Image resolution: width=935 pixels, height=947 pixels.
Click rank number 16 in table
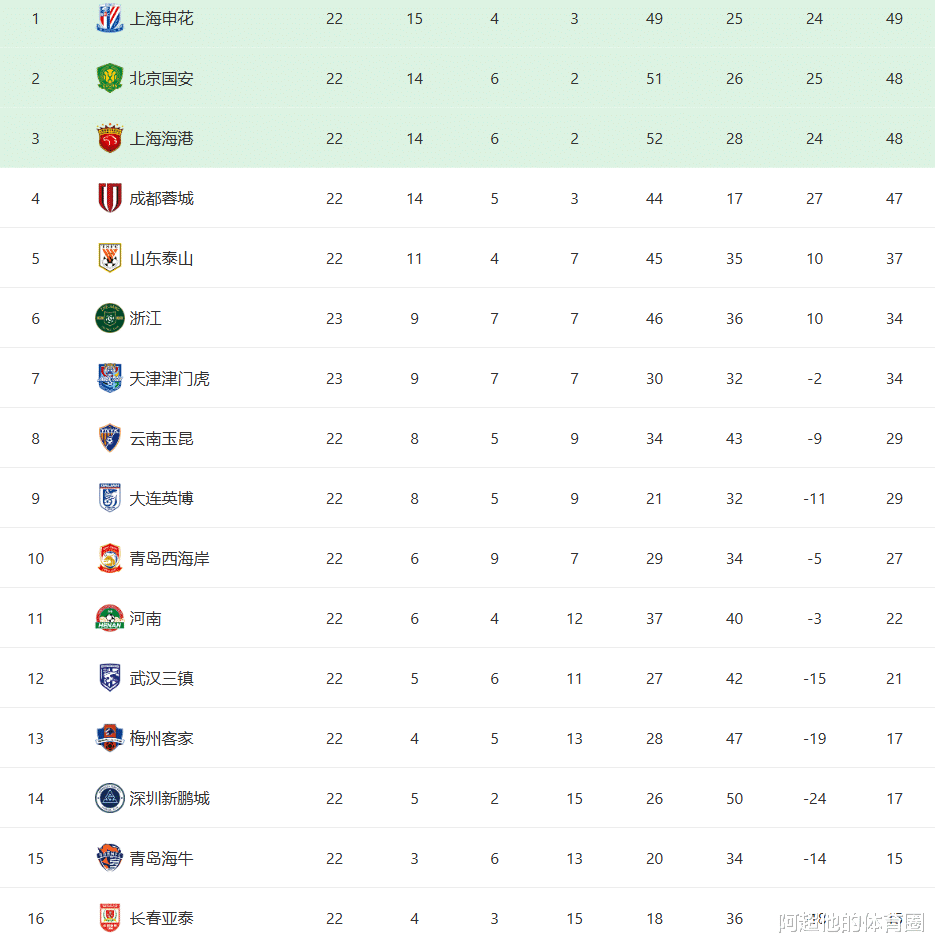[36, 919]
